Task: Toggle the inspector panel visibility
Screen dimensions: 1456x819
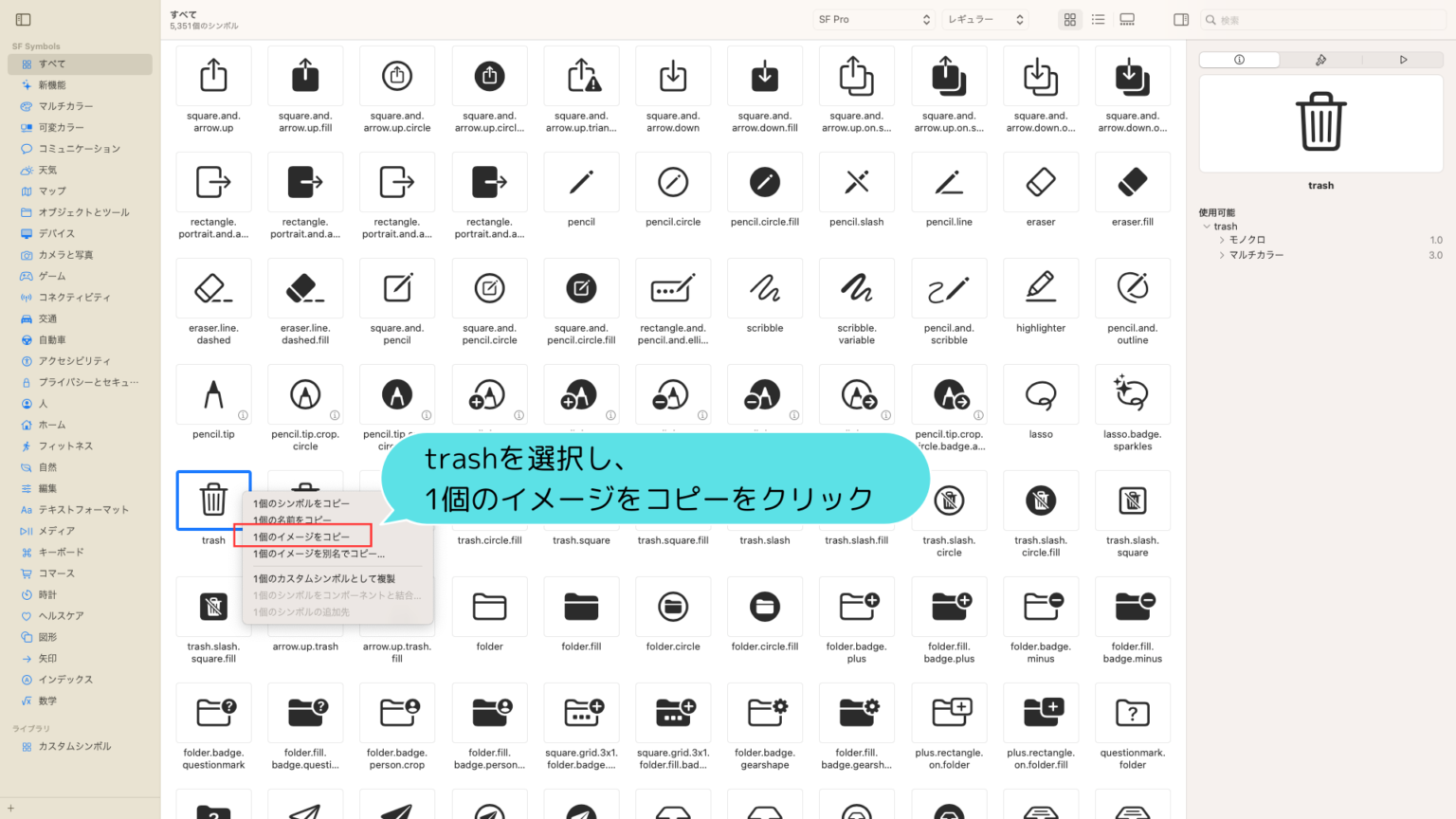Action: [1180, 19]
